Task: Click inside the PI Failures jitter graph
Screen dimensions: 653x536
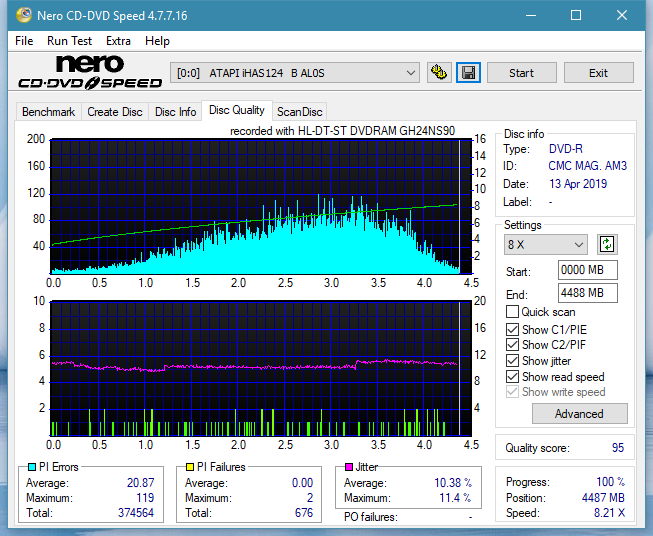Action: click(x=261, y=369)
